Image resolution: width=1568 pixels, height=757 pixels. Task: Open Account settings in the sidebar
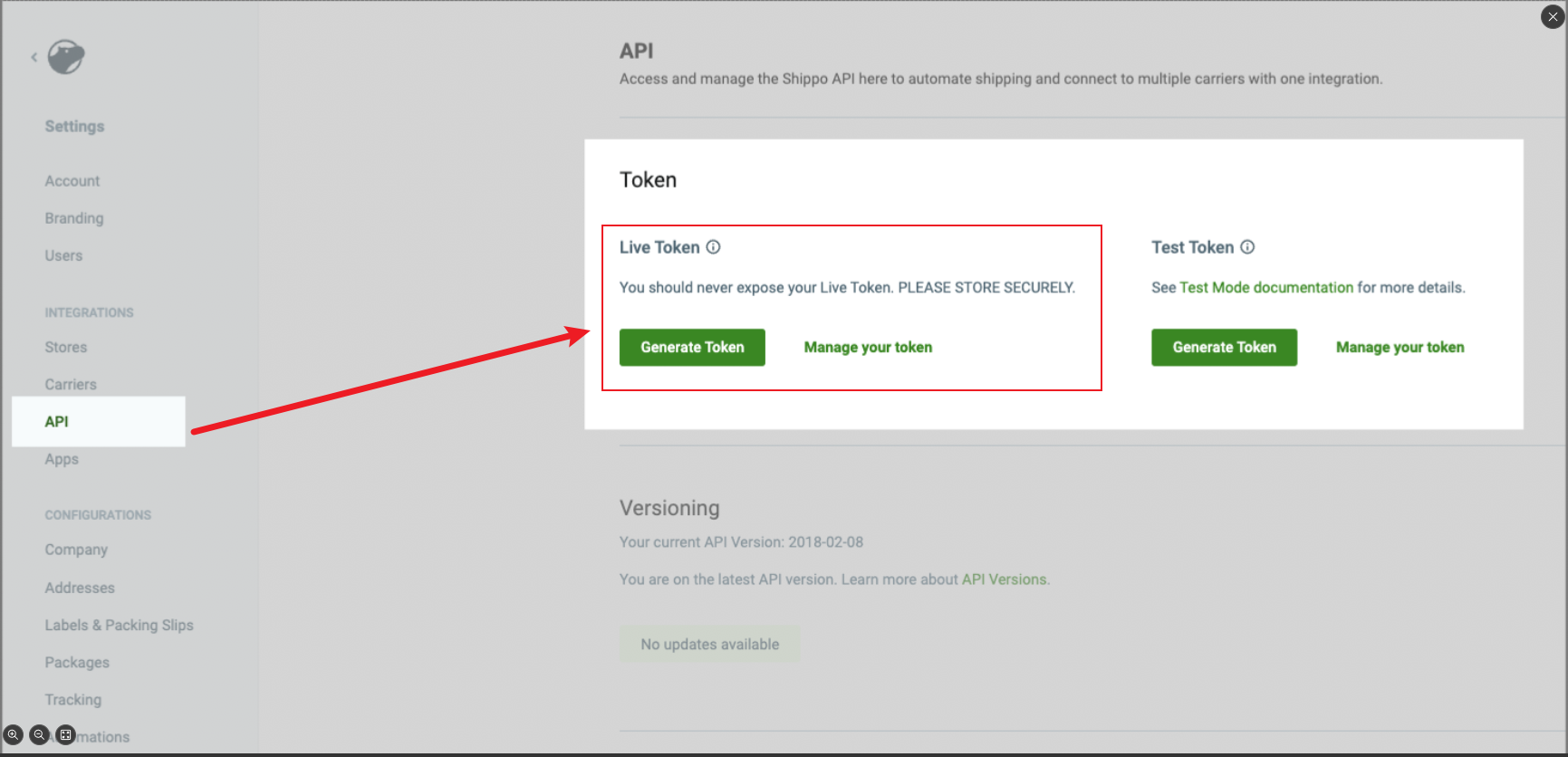(72, 181)
